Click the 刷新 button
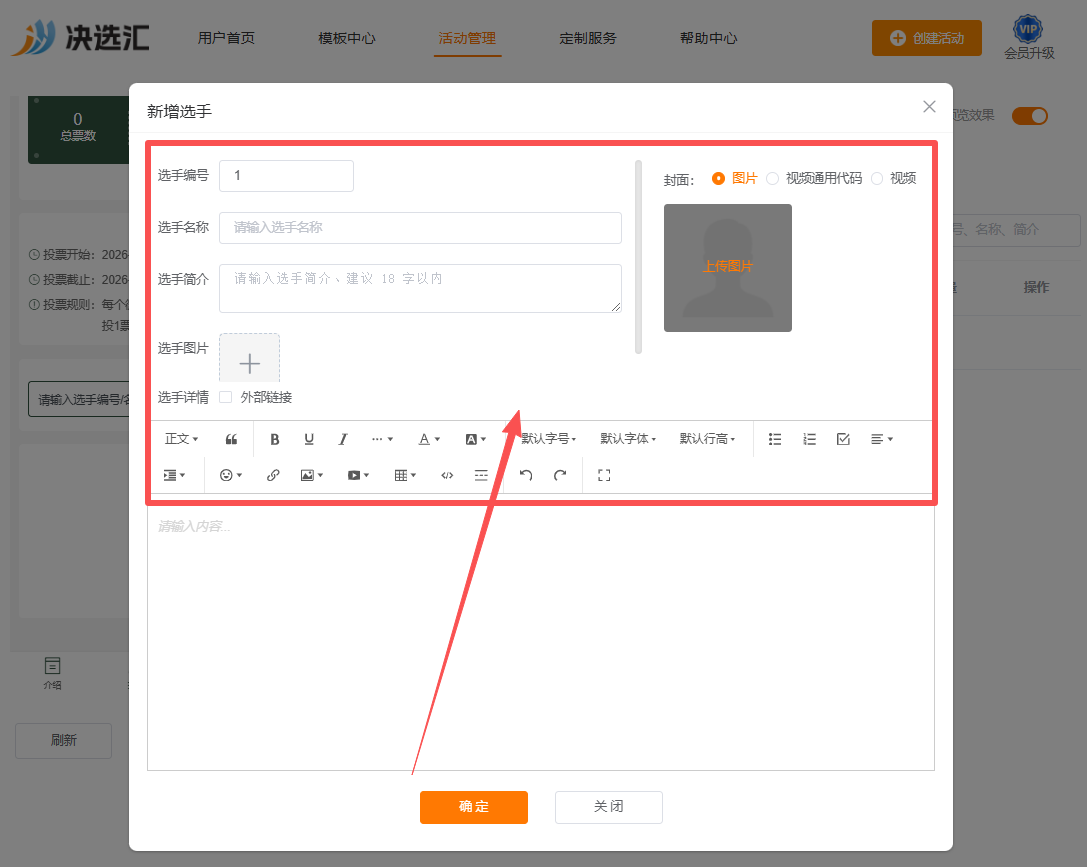 [x=64, y=741]
